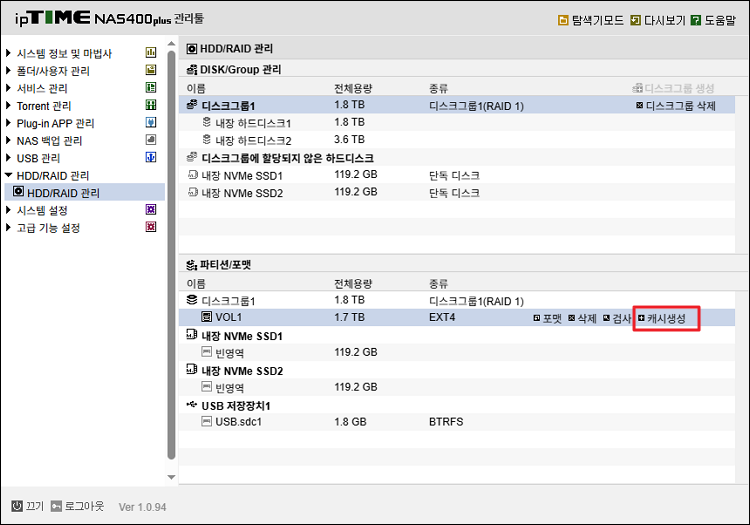Expand the NAS 백업 관리 tree menu

point(9,141)
